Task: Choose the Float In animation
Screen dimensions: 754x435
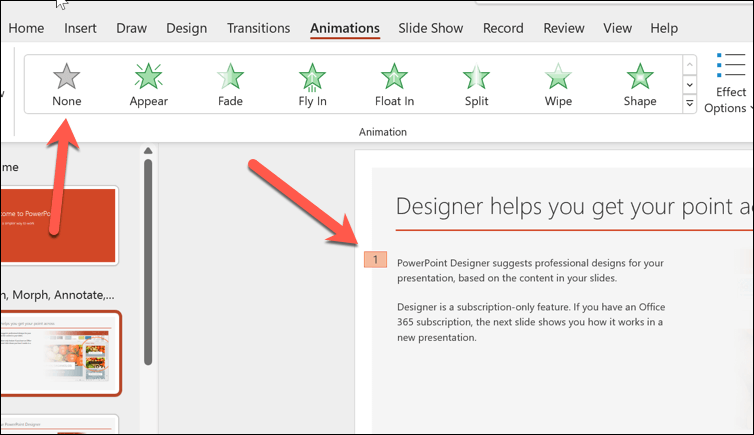Action: coord(394,85)
